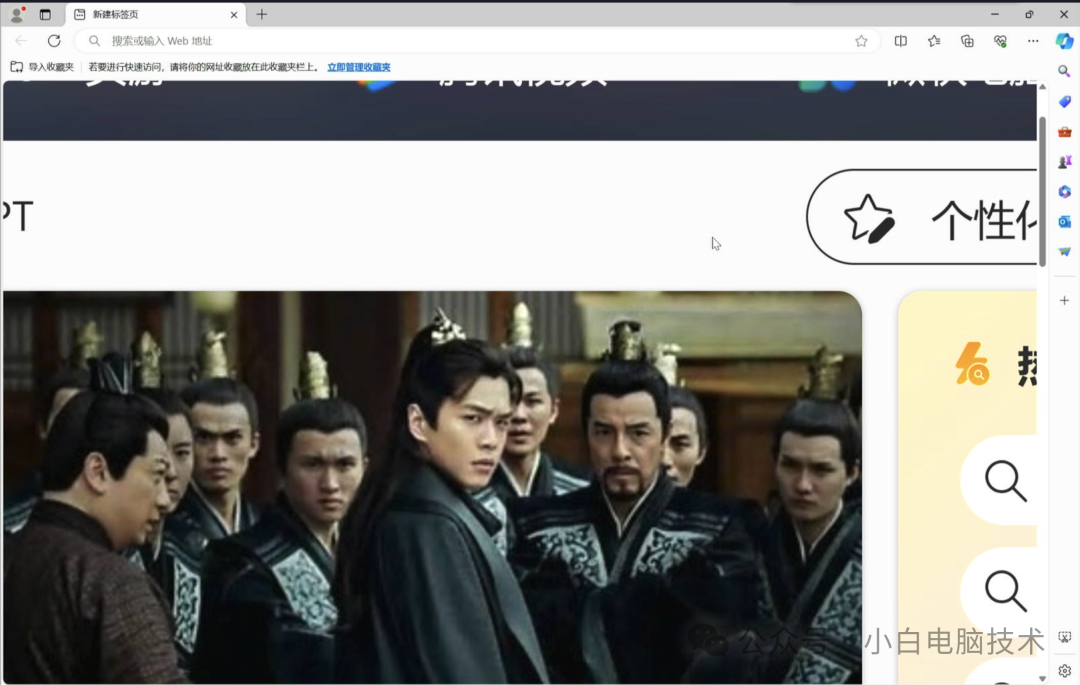Close the 新建标签页 tab
This screenshot has height=685, width=1080.
[234, 14]
